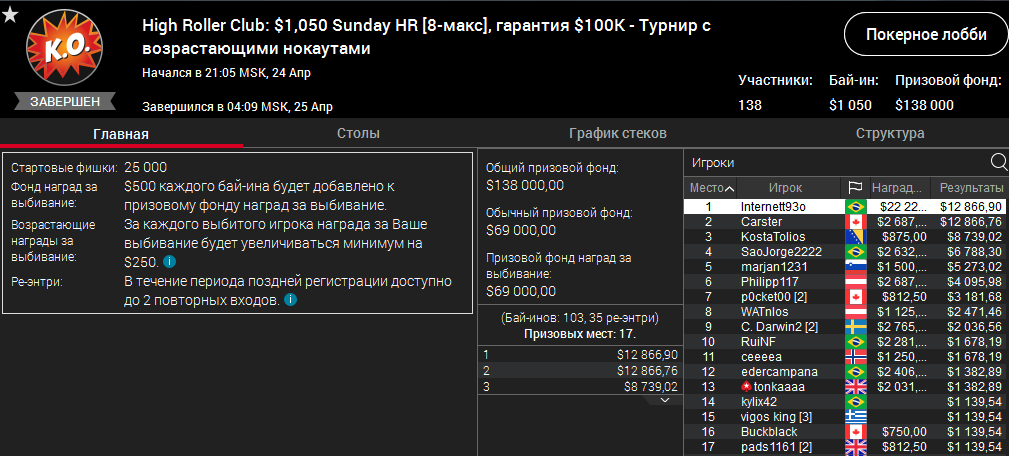The width and height of the screenshot is (1009, 456).
Task: Expand the prize payouts list chevron
Action: tap(664, 400)
